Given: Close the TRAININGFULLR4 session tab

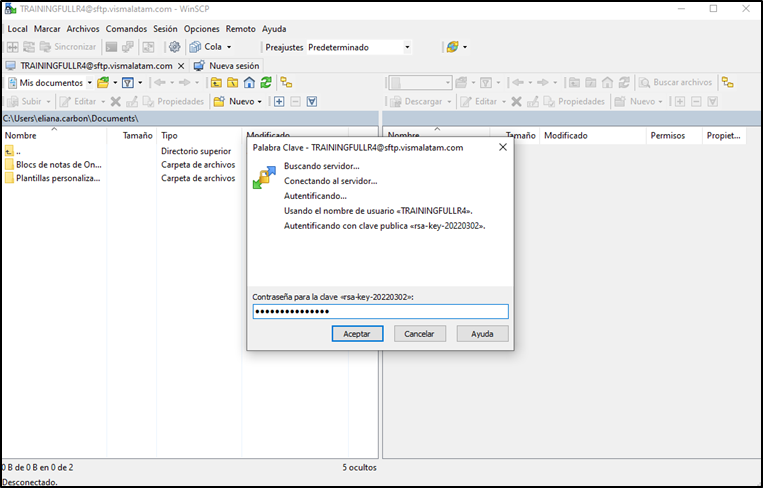Looking at the screenshot, I should [x=181, y=66].
